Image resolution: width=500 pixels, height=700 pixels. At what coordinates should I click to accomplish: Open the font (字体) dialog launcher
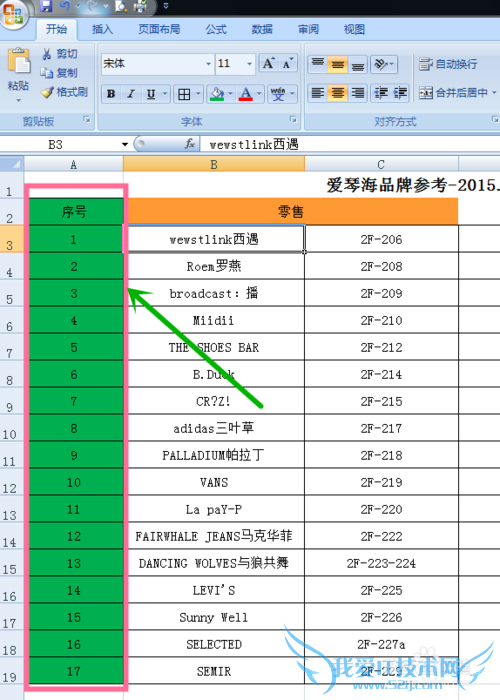293,120
